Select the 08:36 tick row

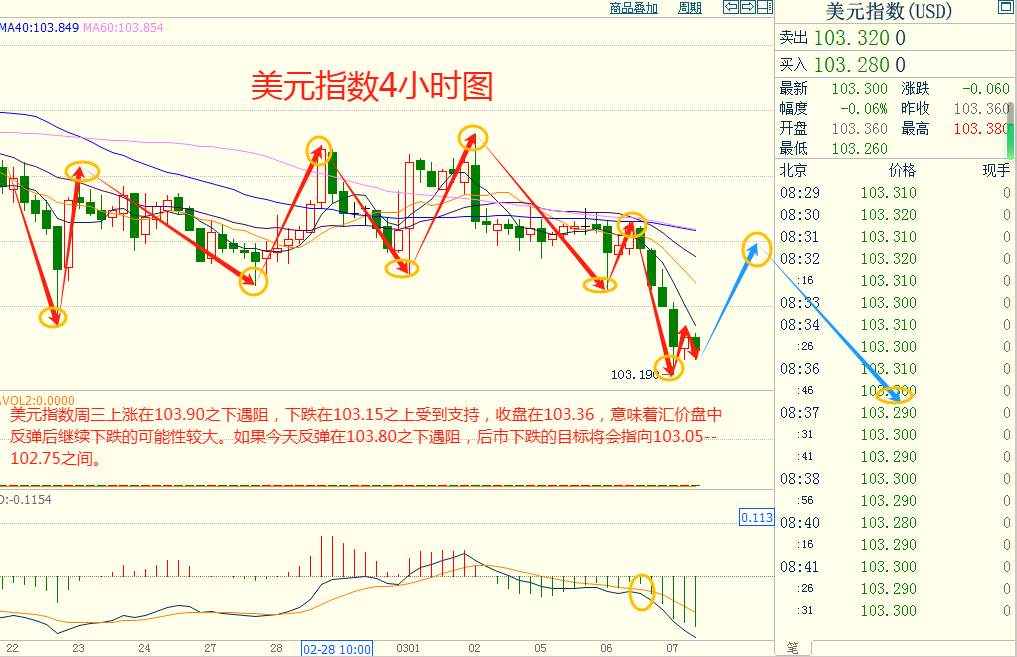[x=895, y=368]
